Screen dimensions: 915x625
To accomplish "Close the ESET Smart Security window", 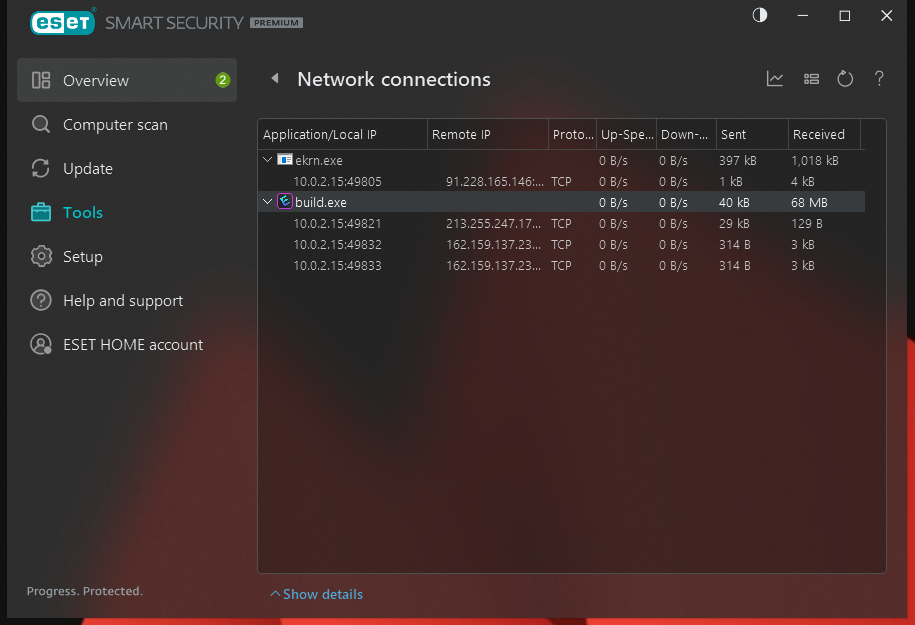I will pos(886,16).
